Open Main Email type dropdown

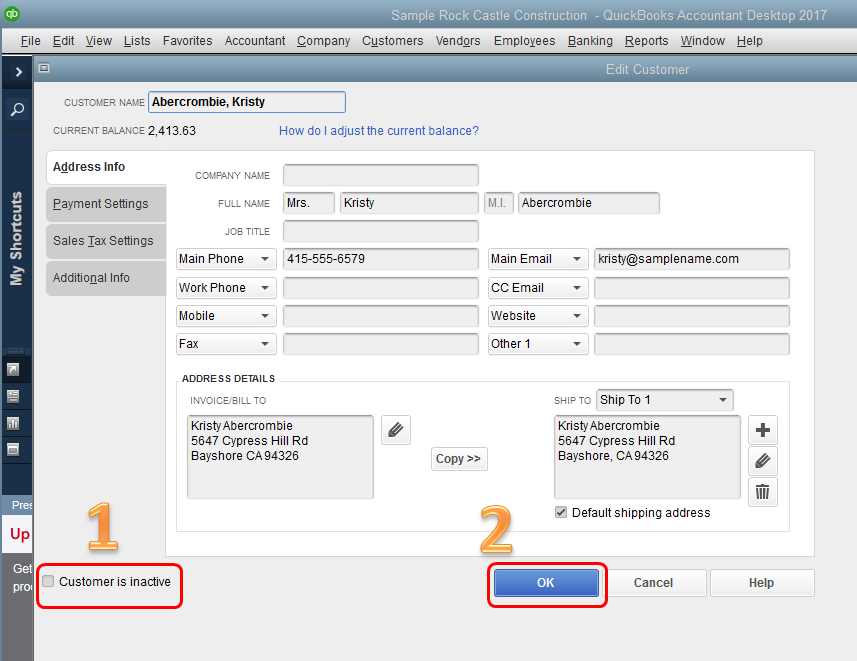(538, 259)
